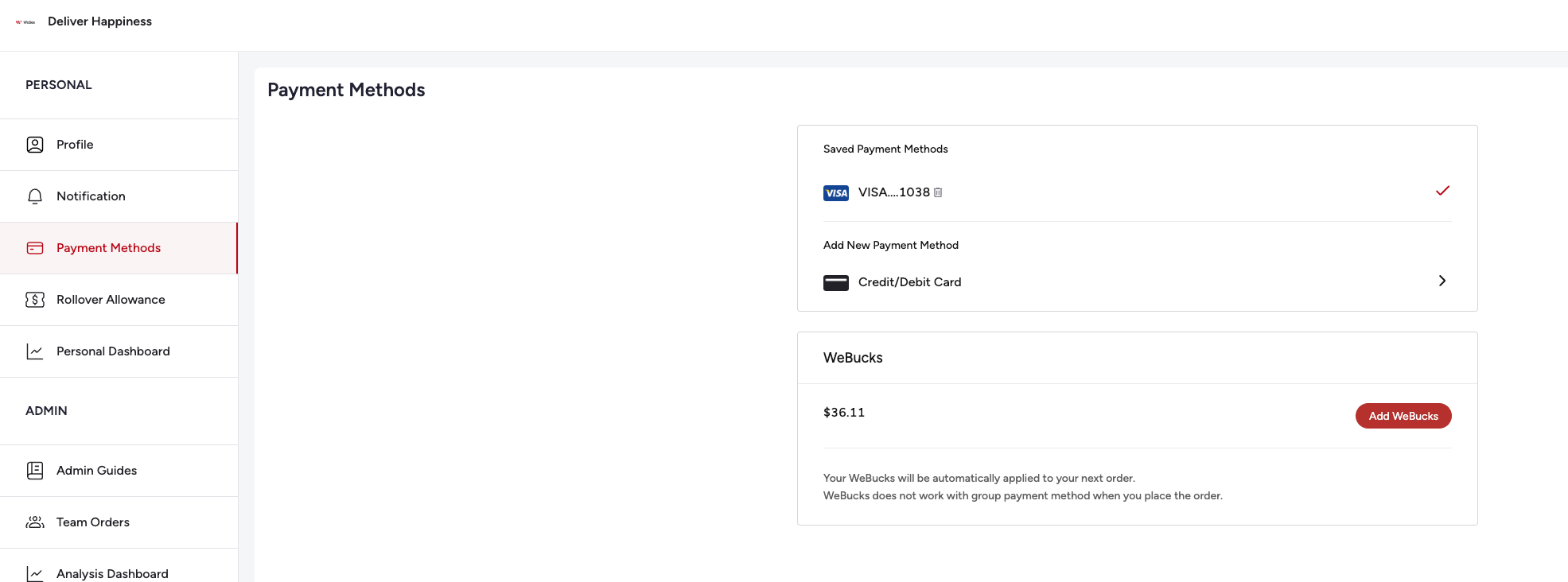The image size is (1568, 582).
Task: Select the red checkmark for VISA card
Action: pyautogui.click(x=1442, y=191)
